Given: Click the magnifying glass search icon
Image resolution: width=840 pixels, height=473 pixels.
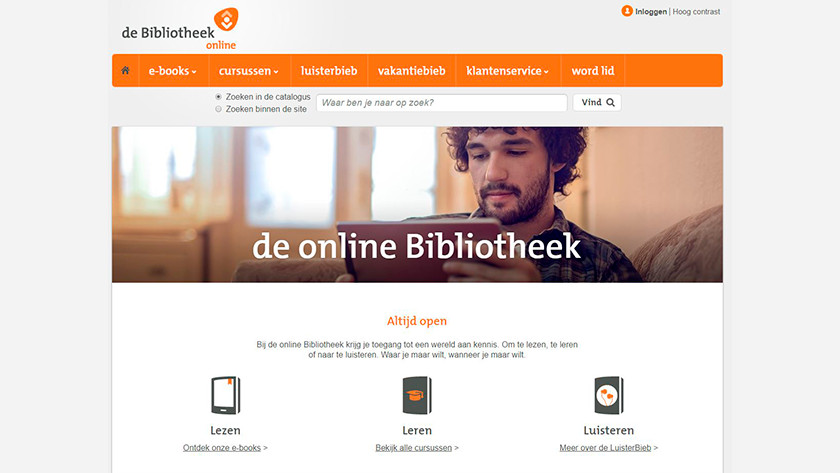Looking at the screenshot, I should [x=610, y=102].
